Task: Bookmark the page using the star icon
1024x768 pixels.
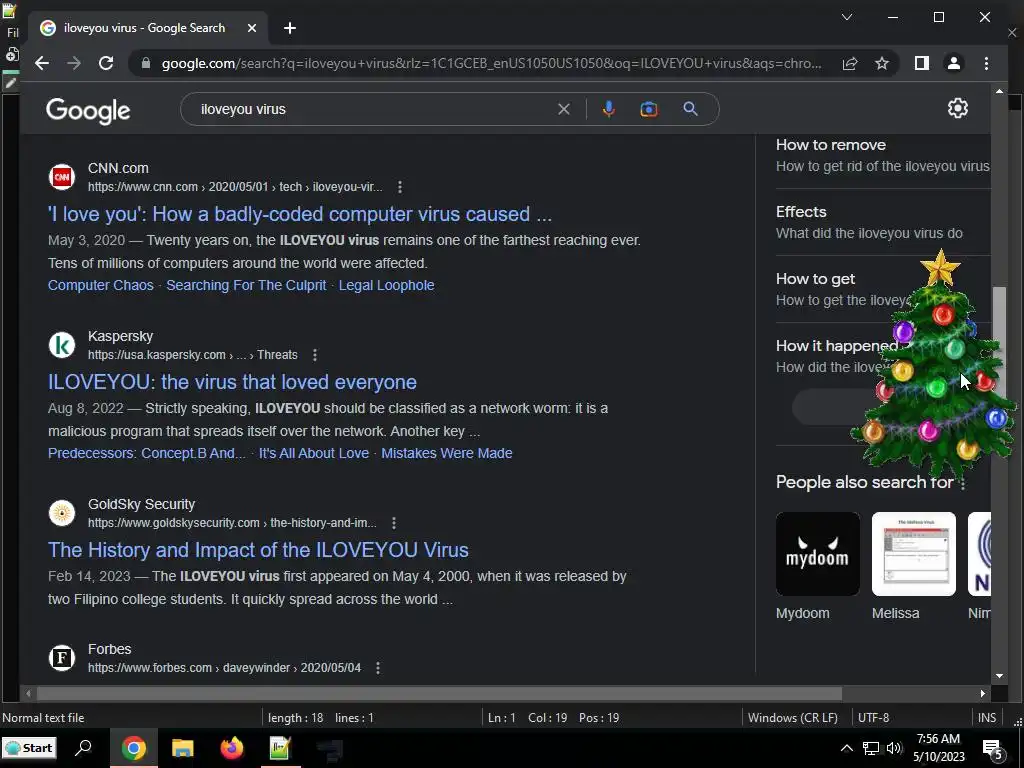Action: pyautogui.click(x=882, y=63)
